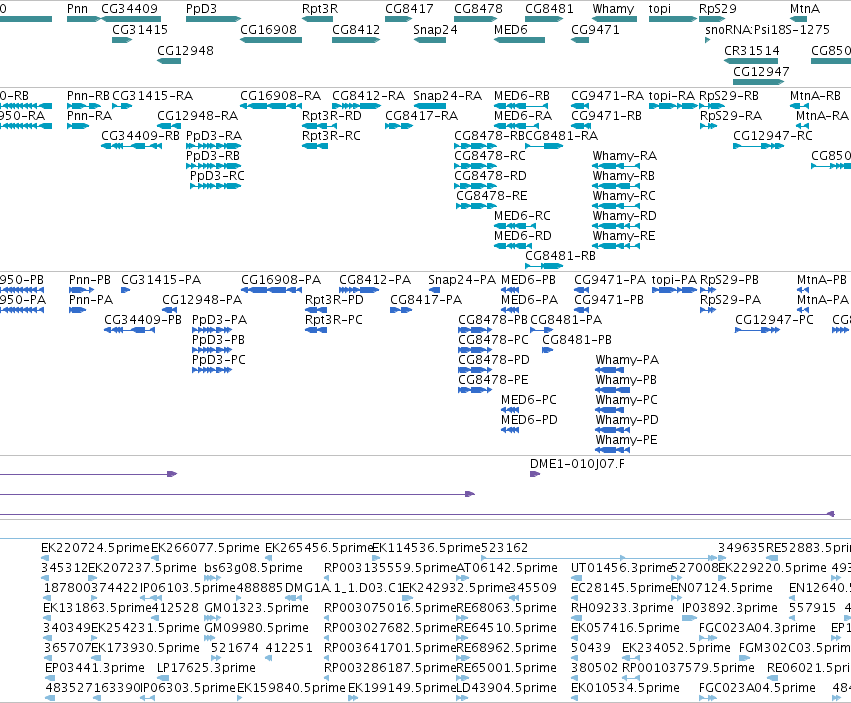Click the Rpt3R-PC protein label
This screenshot has height=703, width=851.
334,320
